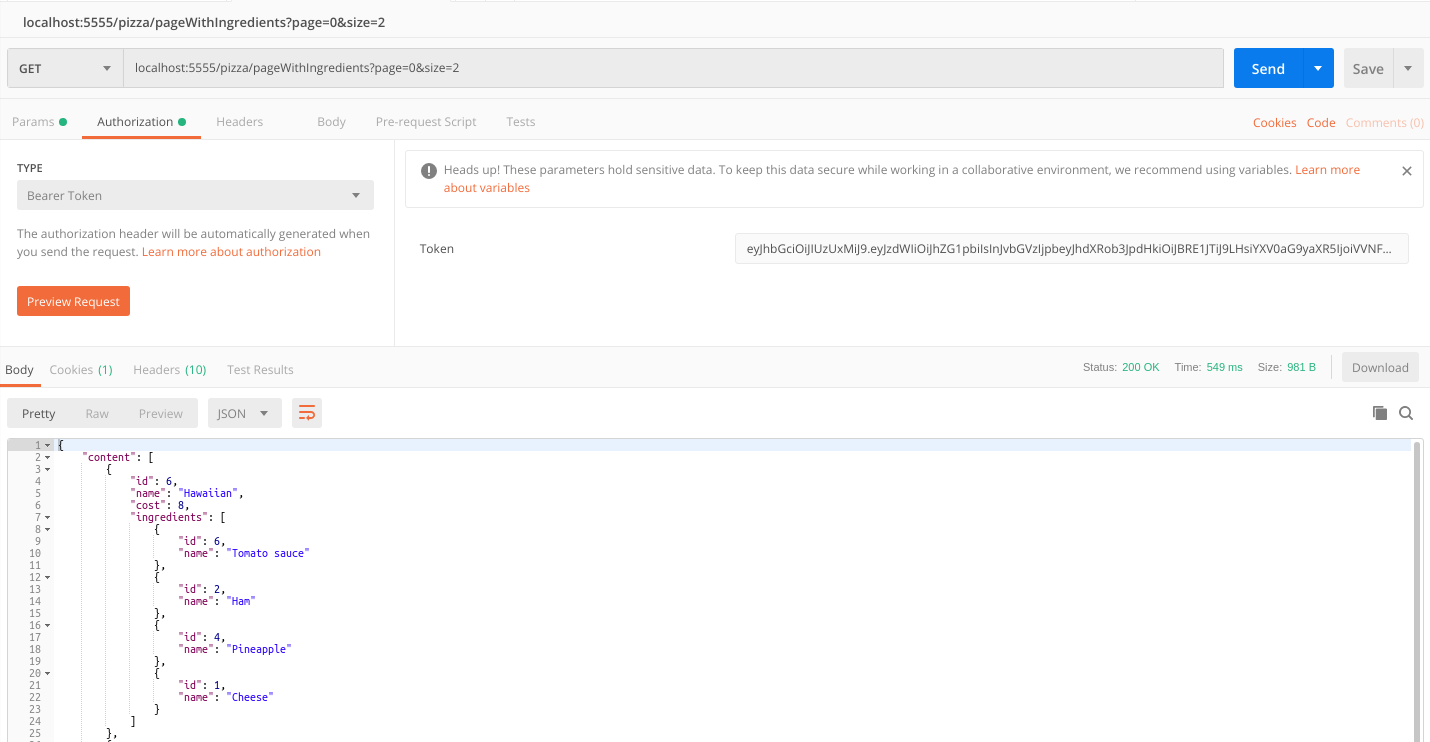The image size is (1430, 742).
Task: Open the Save options dropdown arrow
Action: click(x=1407, y=68)
